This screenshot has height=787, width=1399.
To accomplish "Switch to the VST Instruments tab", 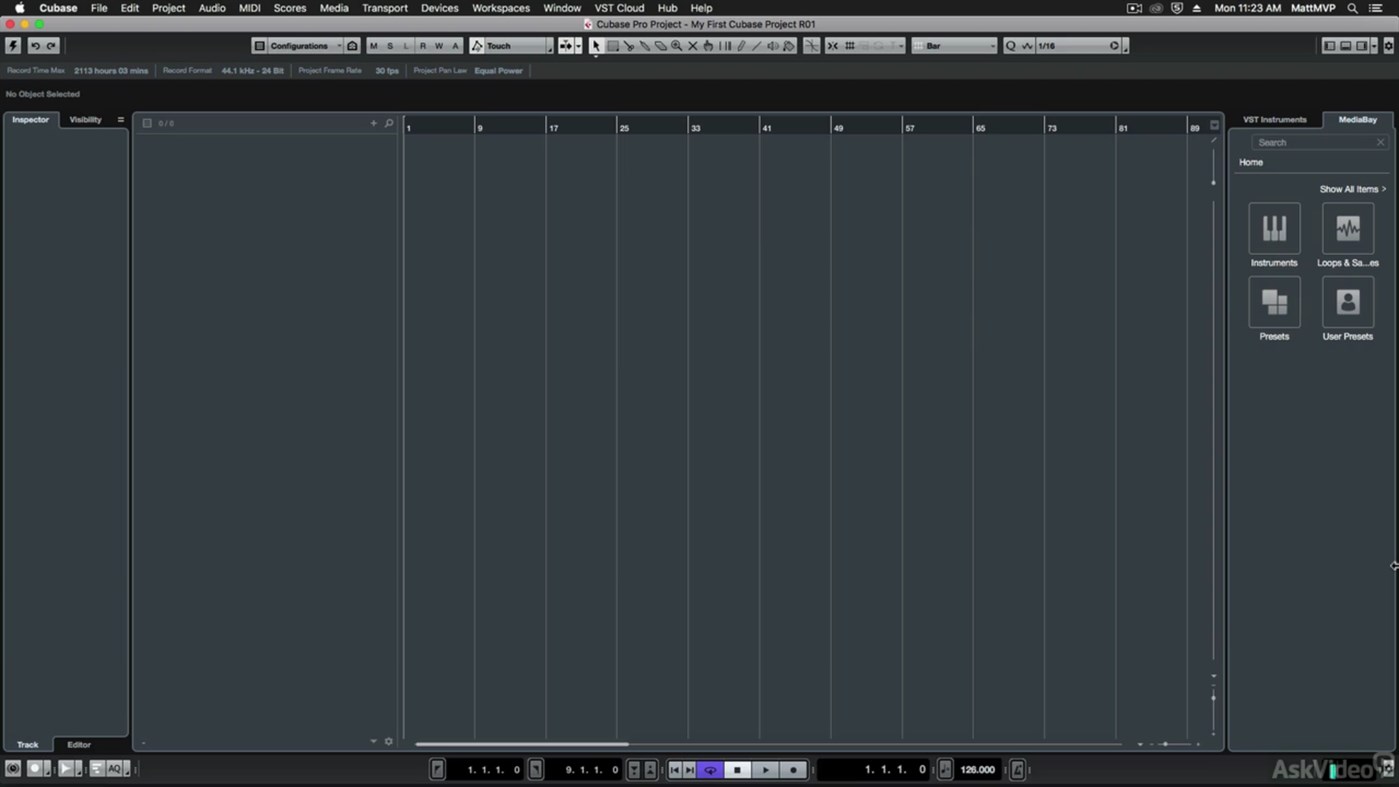I will click(1276, 119).
